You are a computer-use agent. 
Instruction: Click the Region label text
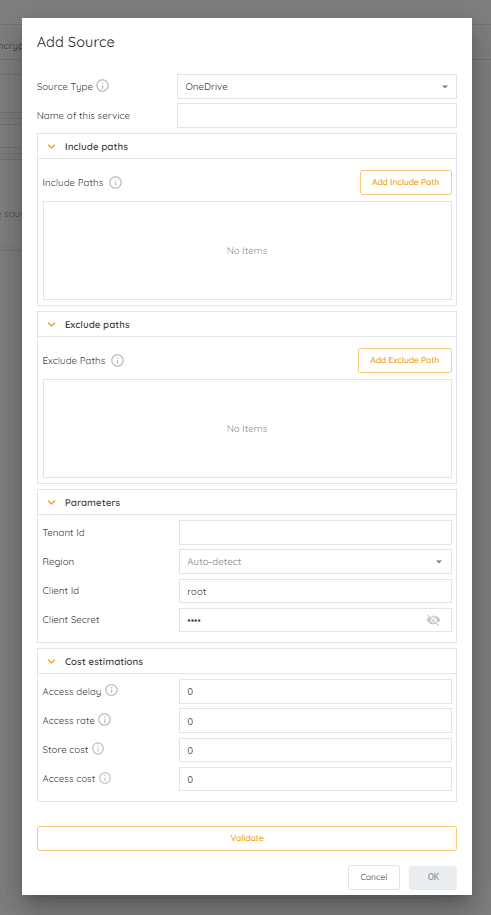[x=58, y=561]
